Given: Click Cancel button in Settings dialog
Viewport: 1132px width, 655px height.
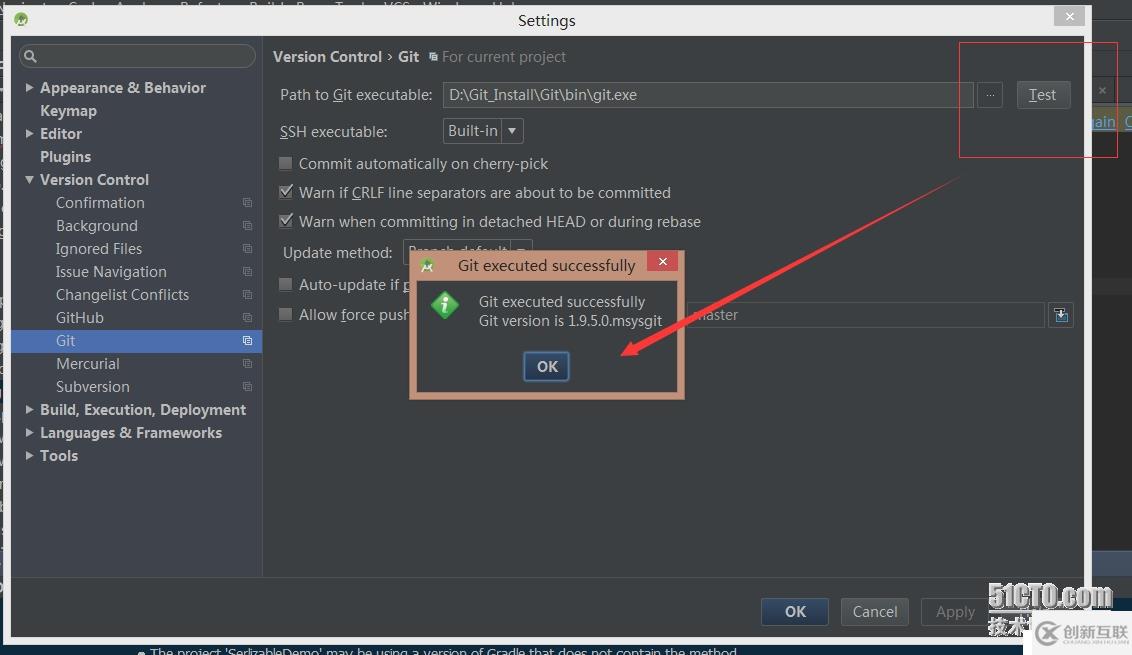Looking at the screenshot, I should pyautogui.click(x=874, y=612).
